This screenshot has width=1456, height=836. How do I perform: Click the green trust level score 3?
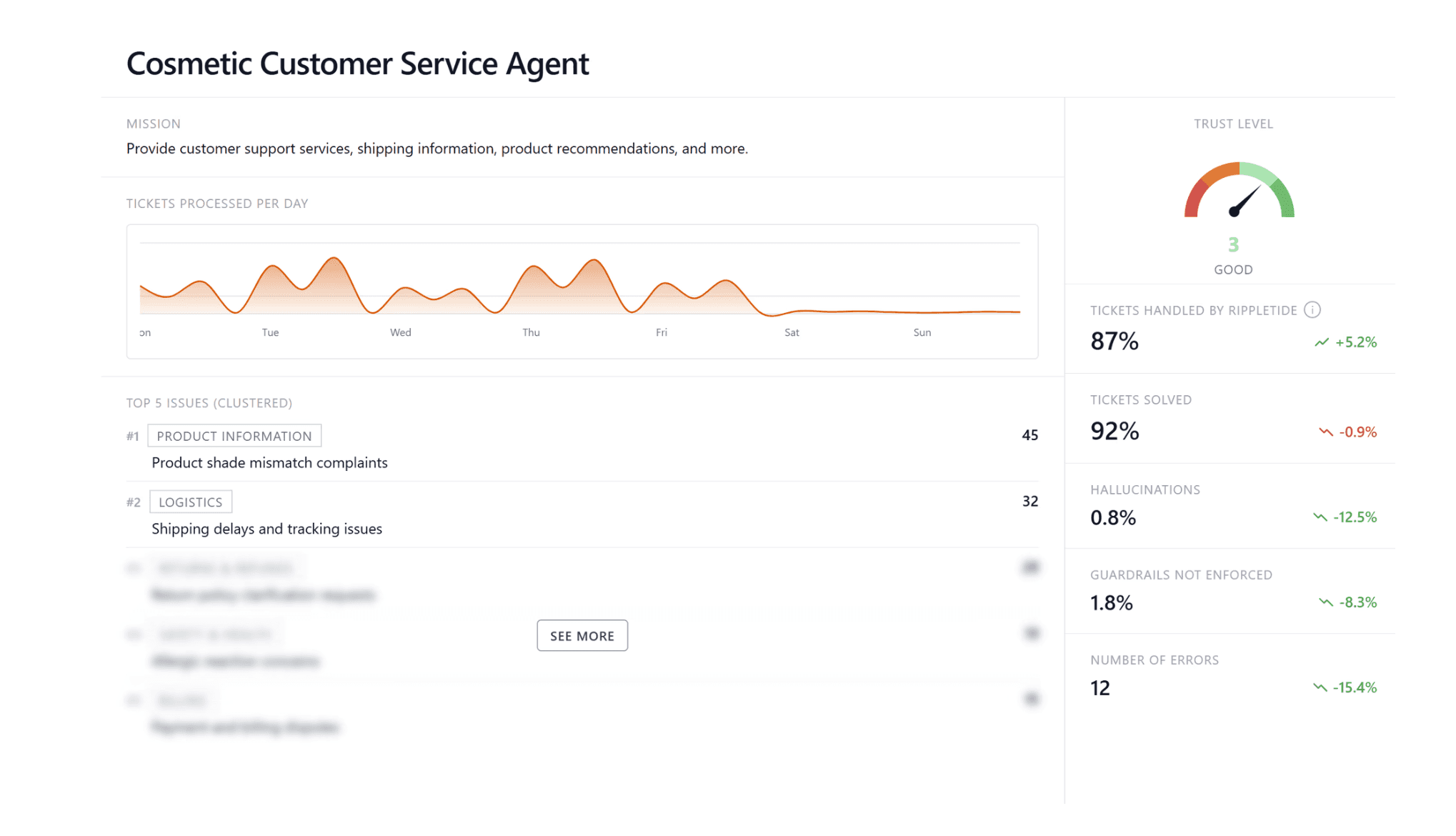pos(1233,245)
